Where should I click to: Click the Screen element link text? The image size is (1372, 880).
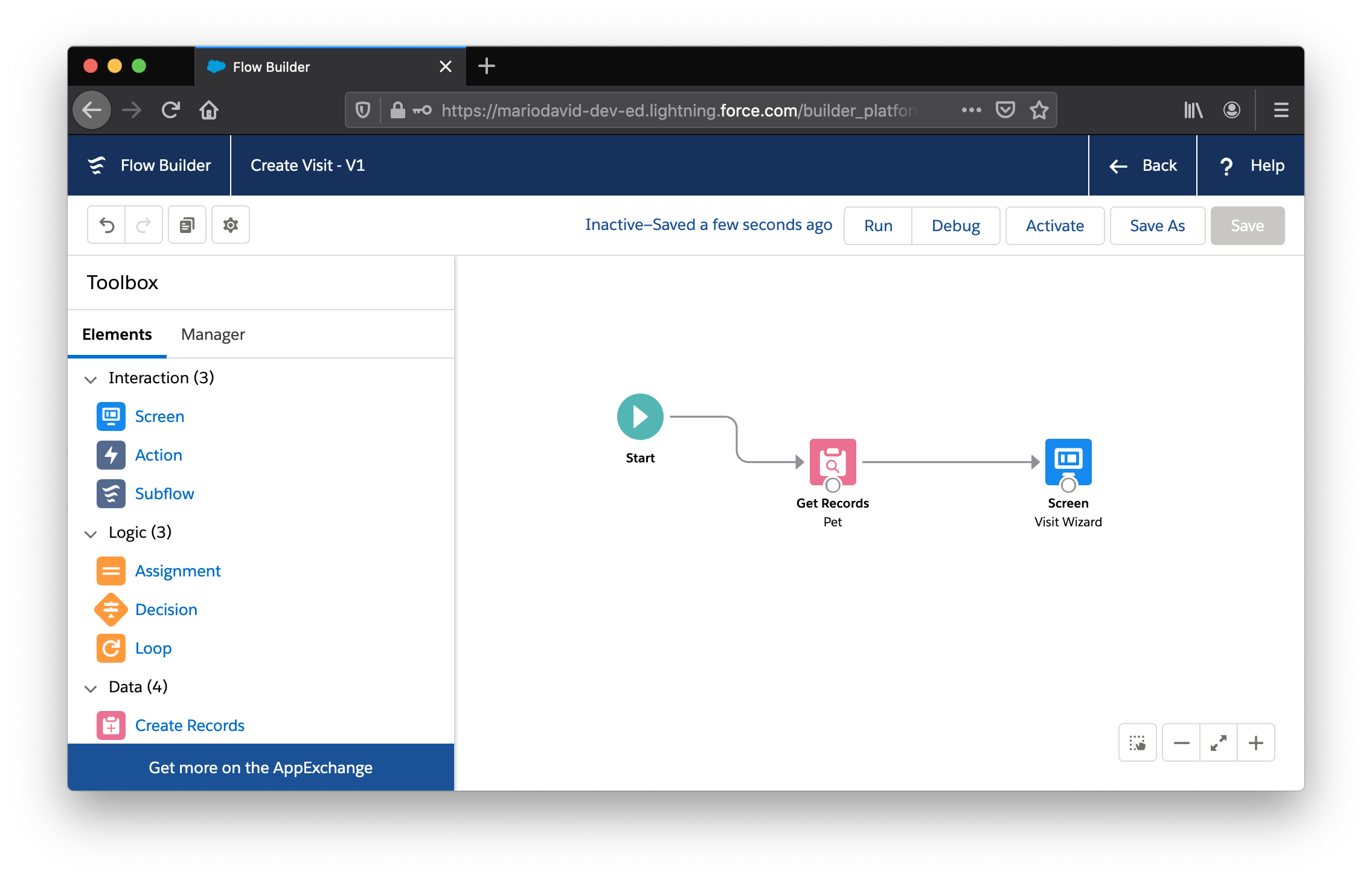pyautogui.click(x=159, y=416)
